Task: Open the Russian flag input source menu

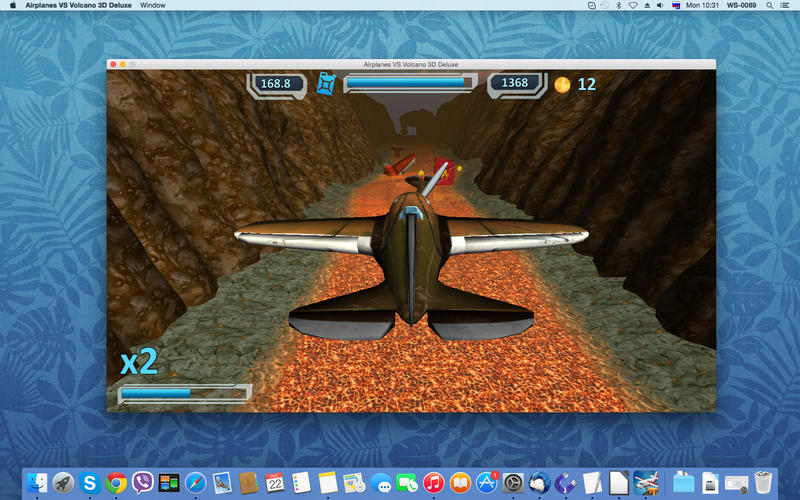Action: [676, 5]
